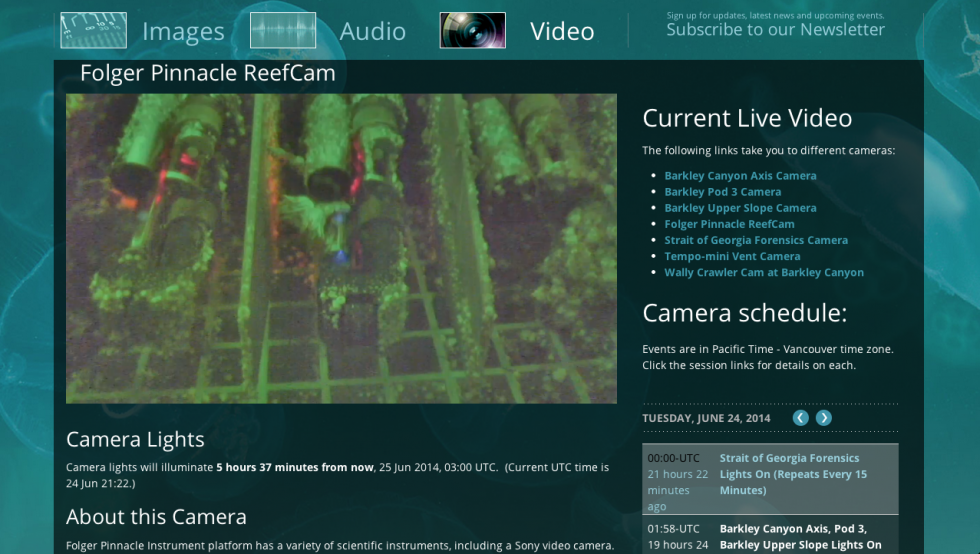The height and width of the screenshot is (554, 980).
Task: Open Barkley Upper Slope Camera link
Action: pyautogui.click(x=740, y=208)
